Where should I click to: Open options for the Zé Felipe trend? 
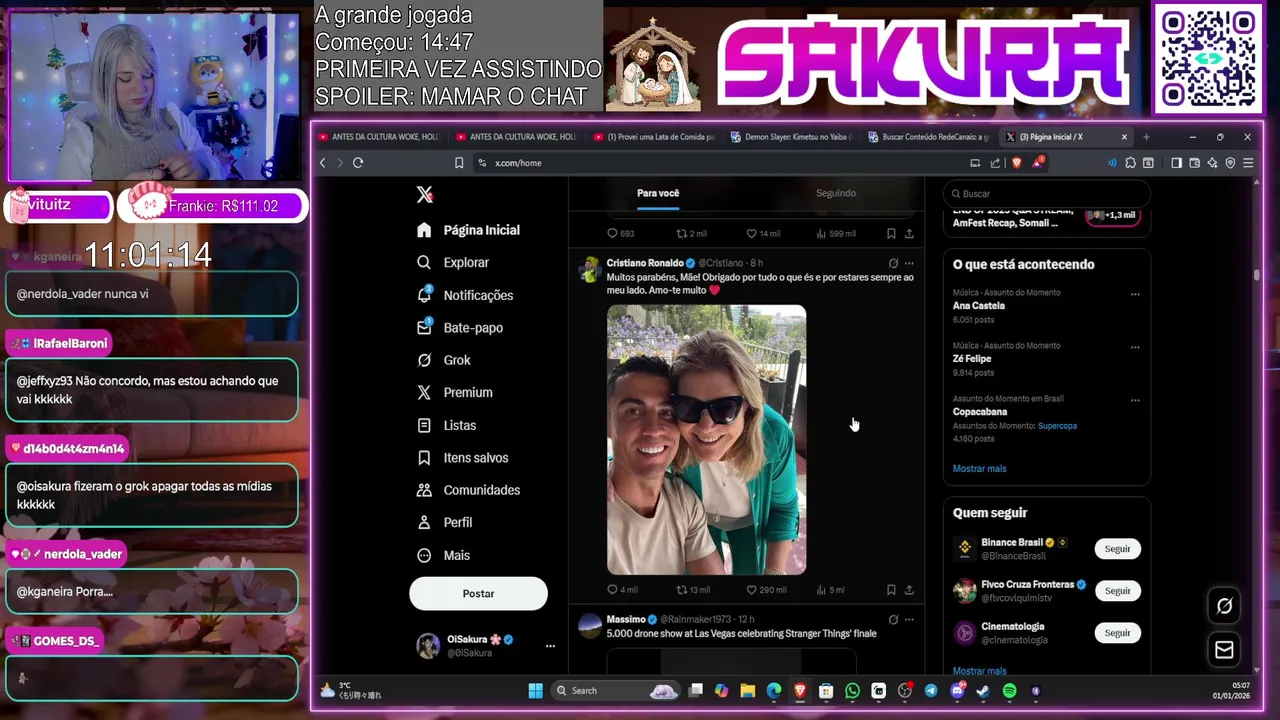(1135, 347)
